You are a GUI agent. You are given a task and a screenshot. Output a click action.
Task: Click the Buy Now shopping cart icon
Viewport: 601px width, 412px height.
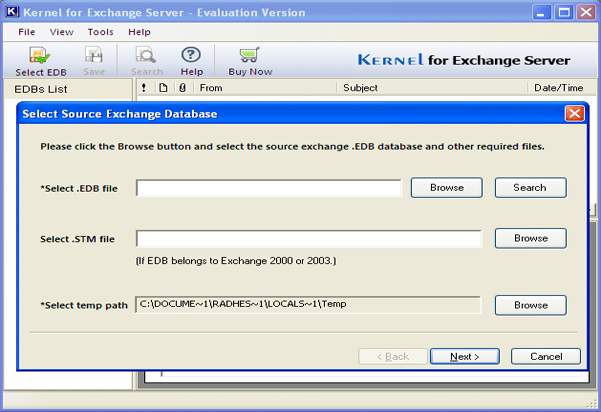tap(250, 57)
